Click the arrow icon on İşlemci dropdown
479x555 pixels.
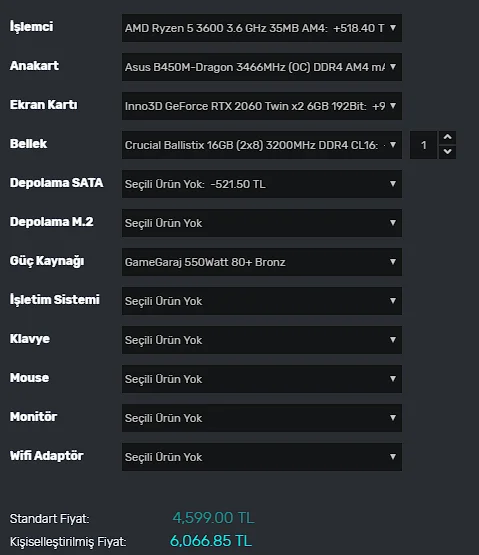[393, 28]
